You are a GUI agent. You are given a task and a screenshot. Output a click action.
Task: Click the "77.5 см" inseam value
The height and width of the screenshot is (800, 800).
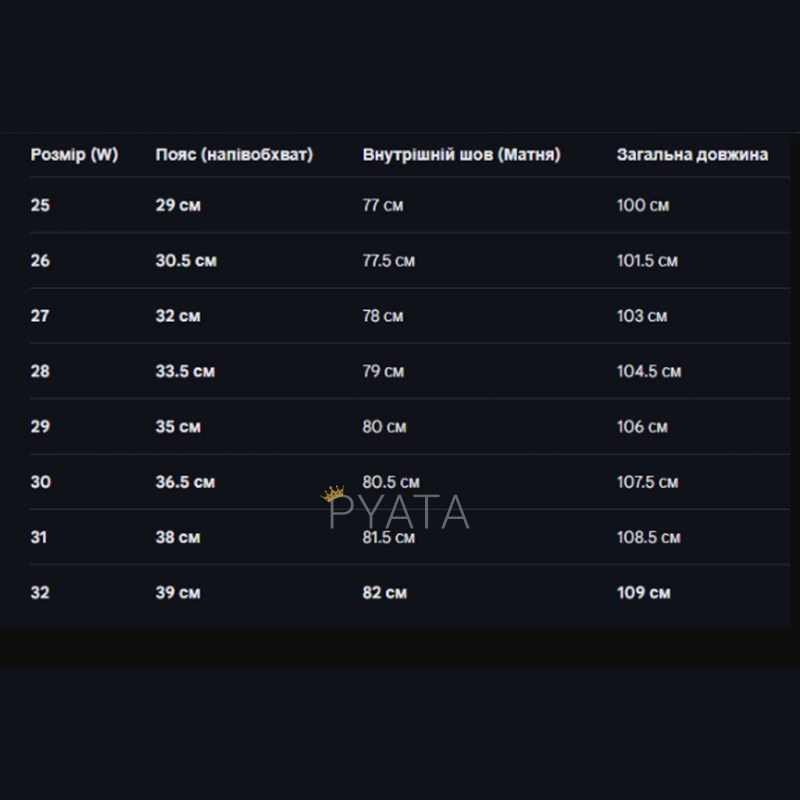388,261
